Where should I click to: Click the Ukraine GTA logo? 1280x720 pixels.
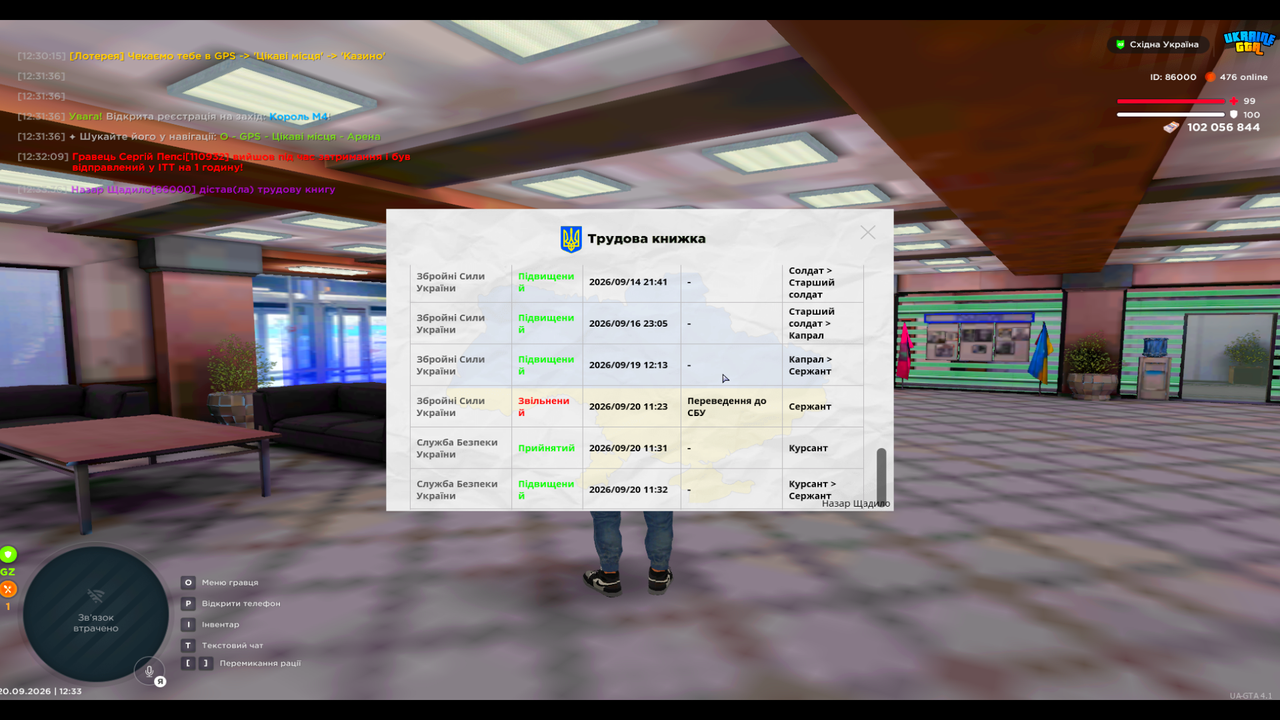tap(1250, 43)
